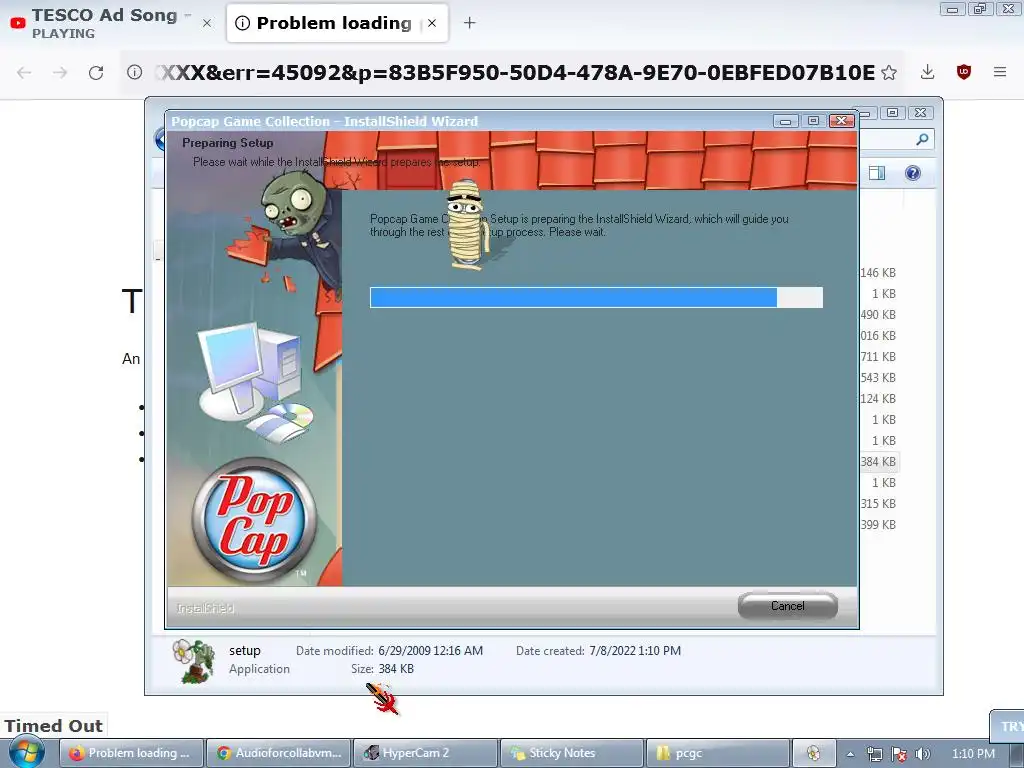Bookmark this page with star

pyautogui.click(x=889, y=72)
